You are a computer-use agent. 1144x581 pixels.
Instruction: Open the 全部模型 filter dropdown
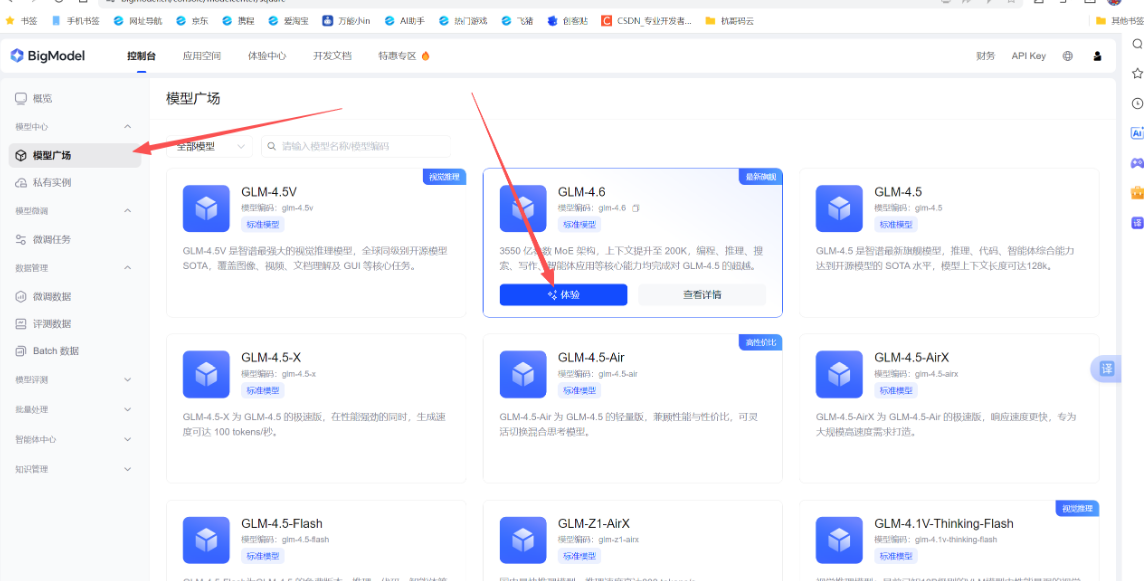210,146
